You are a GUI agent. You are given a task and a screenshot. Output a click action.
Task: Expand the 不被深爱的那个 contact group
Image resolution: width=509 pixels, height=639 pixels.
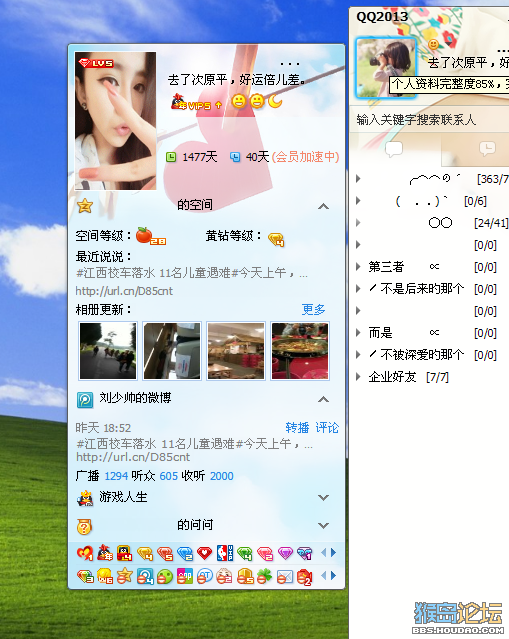358,355
